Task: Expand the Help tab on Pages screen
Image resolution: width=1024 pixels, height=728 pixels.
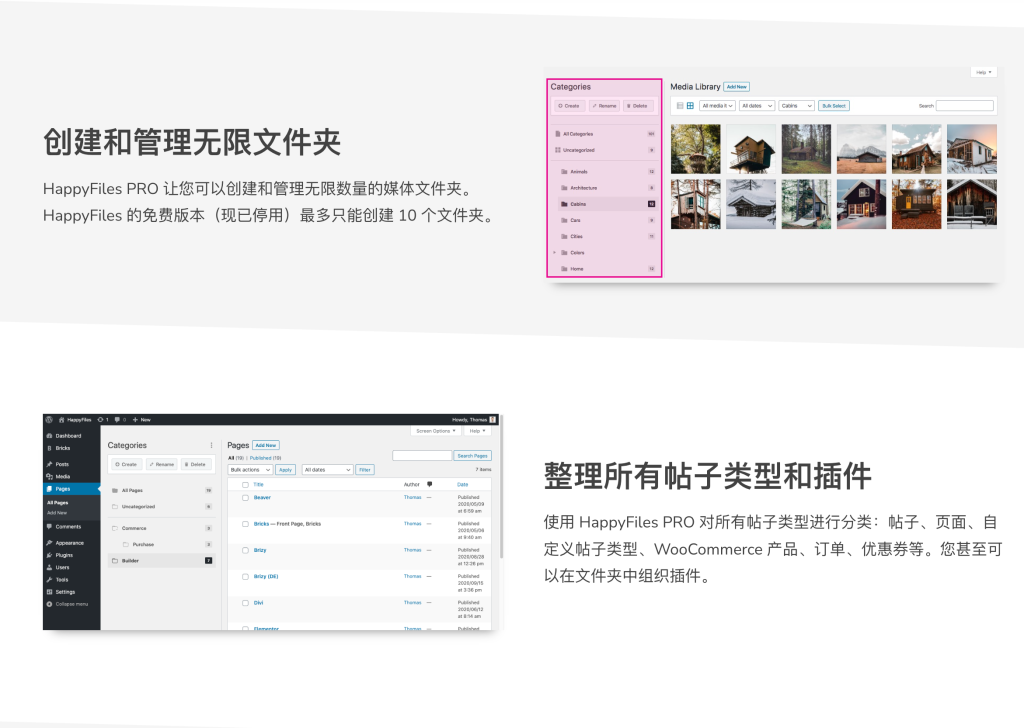Action: click(477, 431)
